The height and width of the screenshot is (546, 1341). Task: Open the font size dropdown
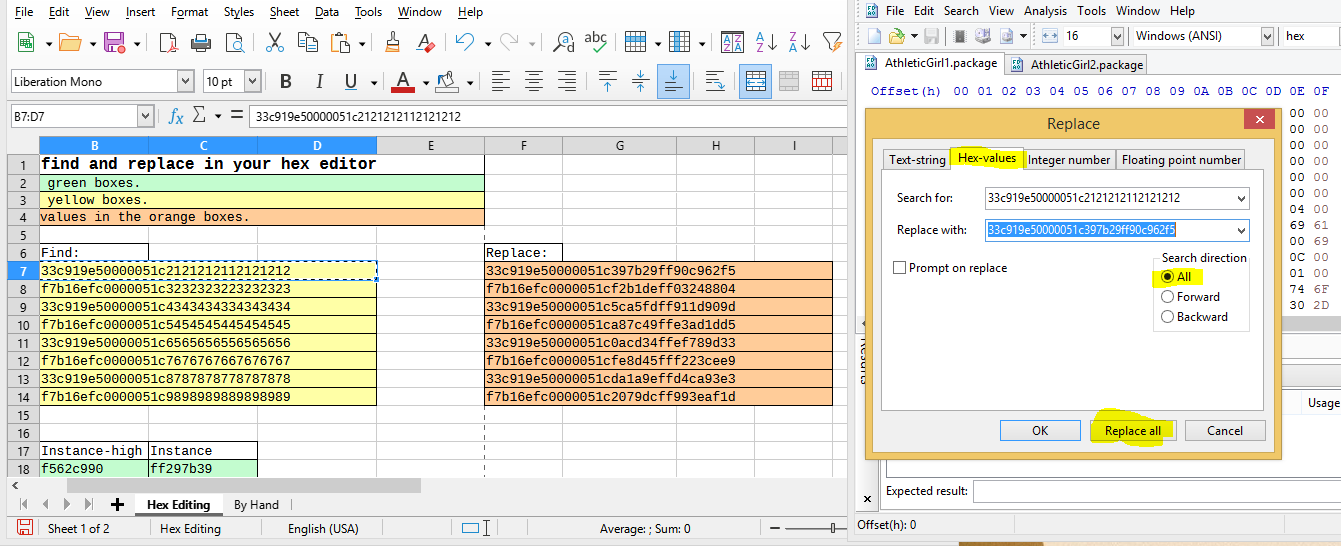[x=252, y=82]
